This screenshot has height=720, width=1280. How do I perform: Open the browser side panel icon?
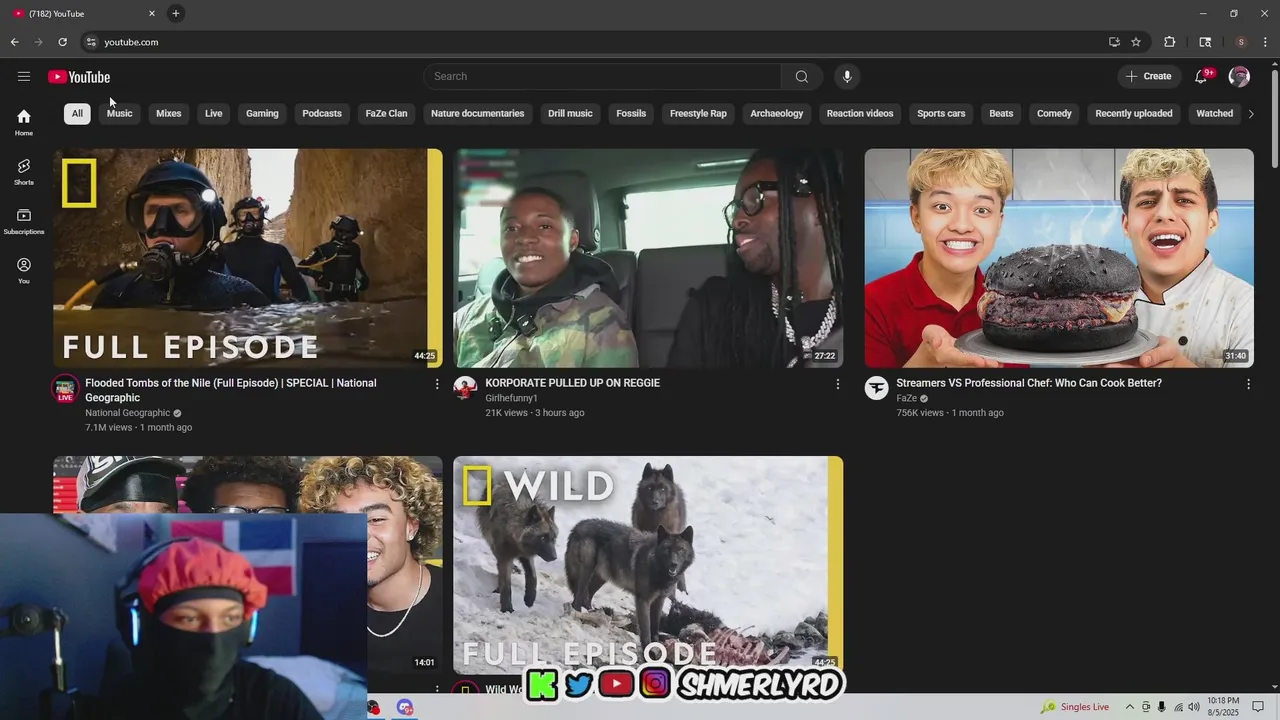tap(1205, 42)
